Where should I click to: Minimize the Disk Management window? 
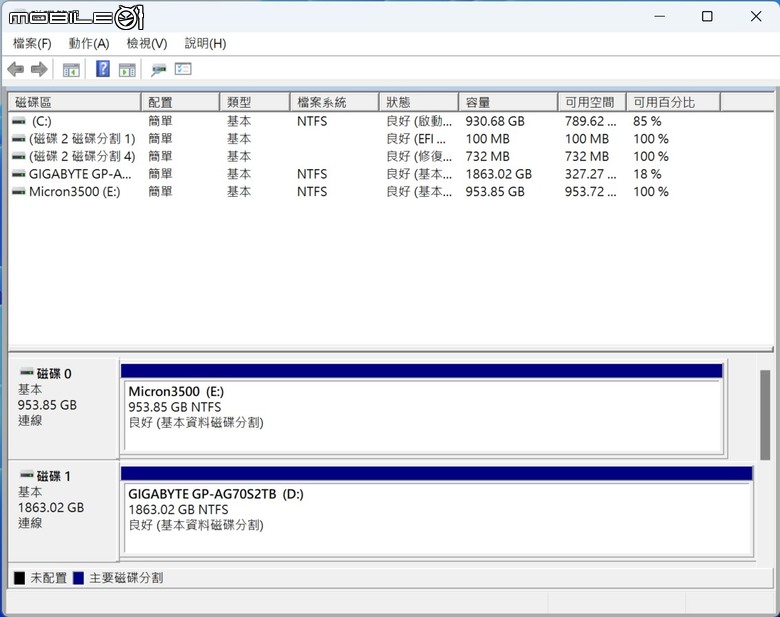(660, 16)
